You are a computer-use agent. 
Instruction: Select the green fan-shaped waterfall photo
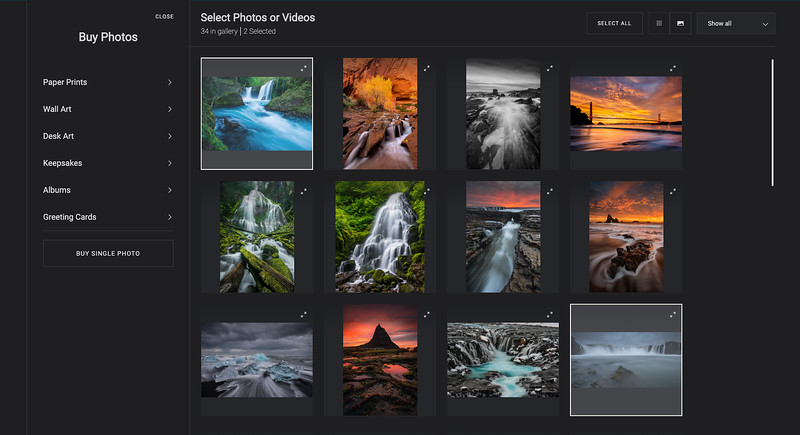click(380, 237)
